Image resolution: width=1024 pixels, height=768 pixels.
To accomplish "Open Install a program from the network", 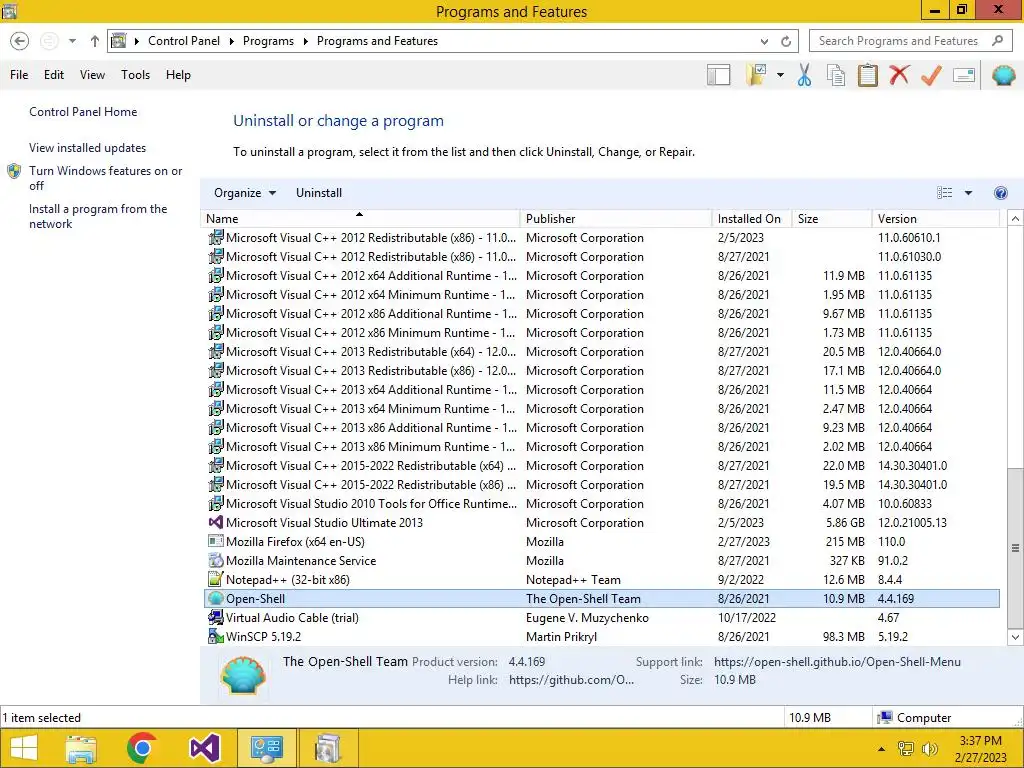I will coord(98,216).
